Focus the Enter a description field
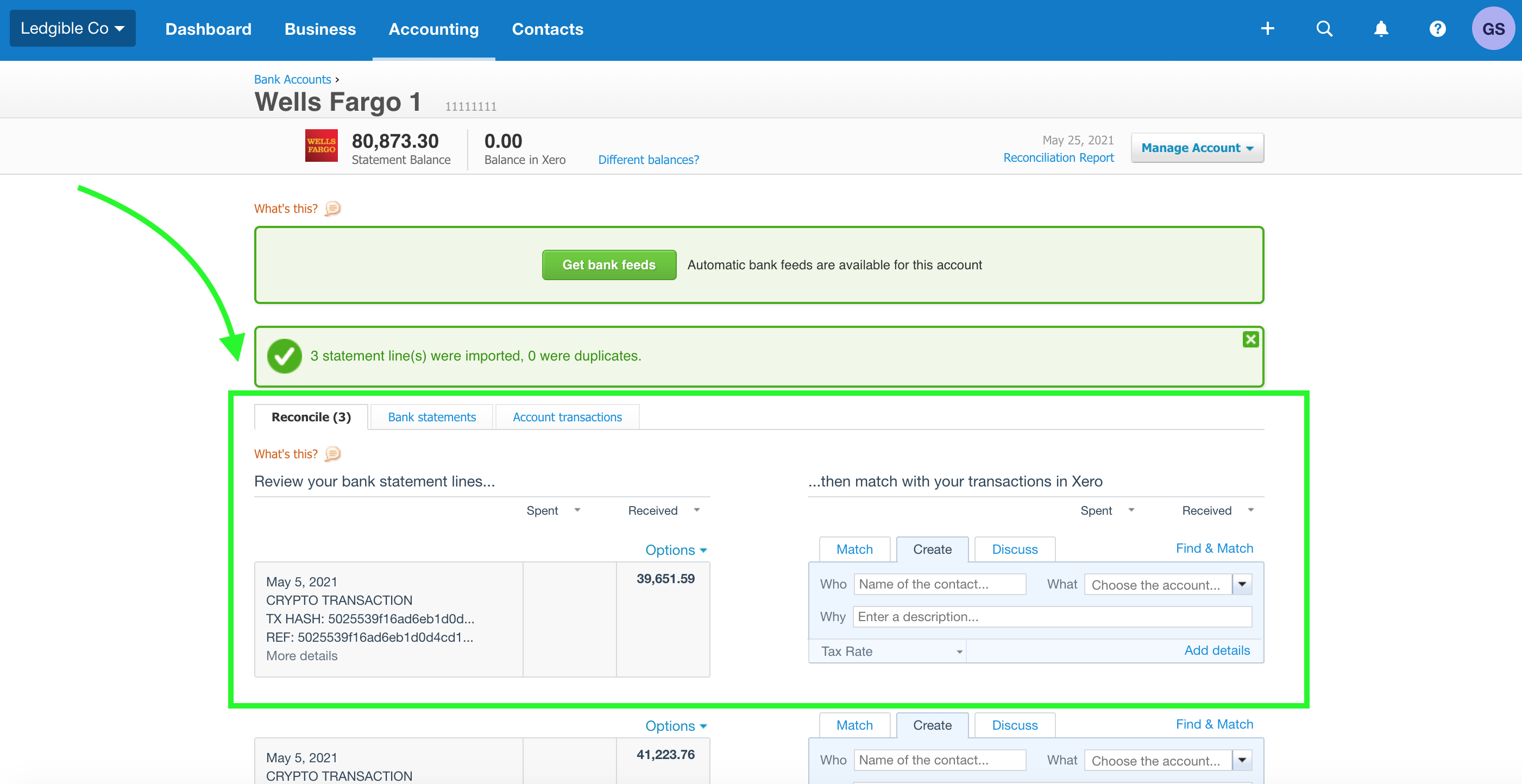This screenshot has height=784, width=1522. (x=1052, y=616)
